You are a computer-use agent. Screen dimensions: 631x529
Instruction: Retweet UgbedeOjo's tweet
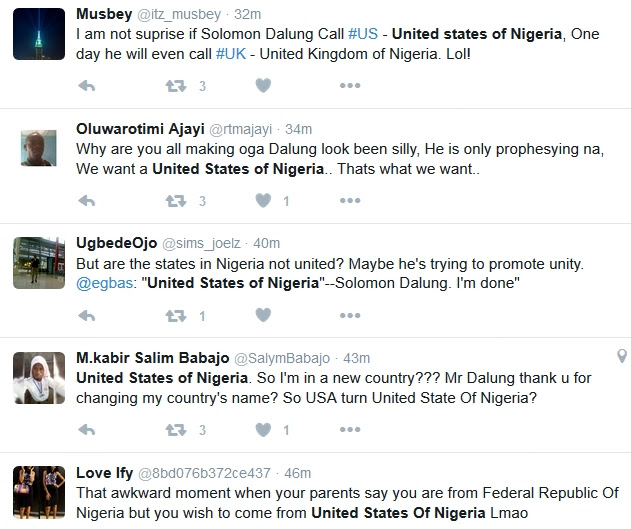pos(176,316)
